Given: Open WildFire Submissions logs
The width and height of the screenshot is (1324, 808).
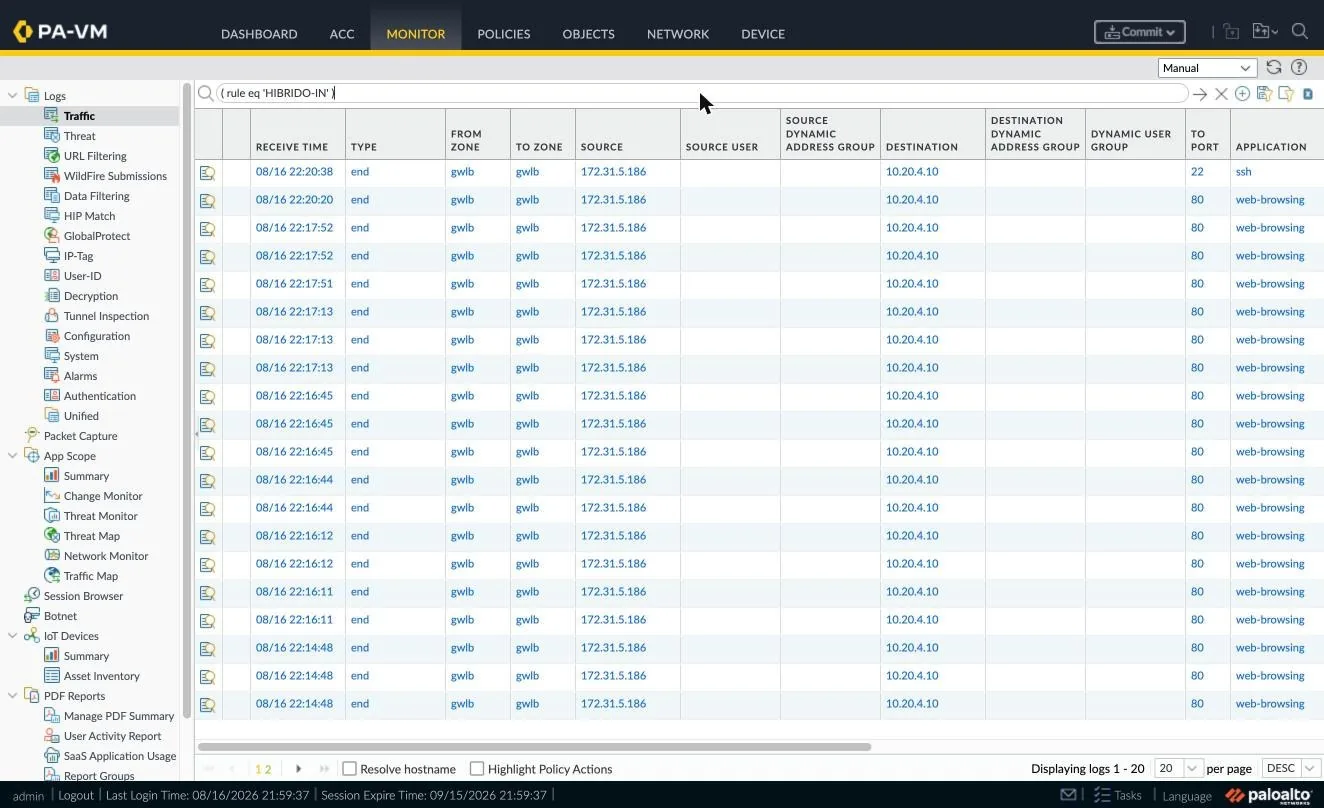Looking at the screenshot, I should [115, 176].
